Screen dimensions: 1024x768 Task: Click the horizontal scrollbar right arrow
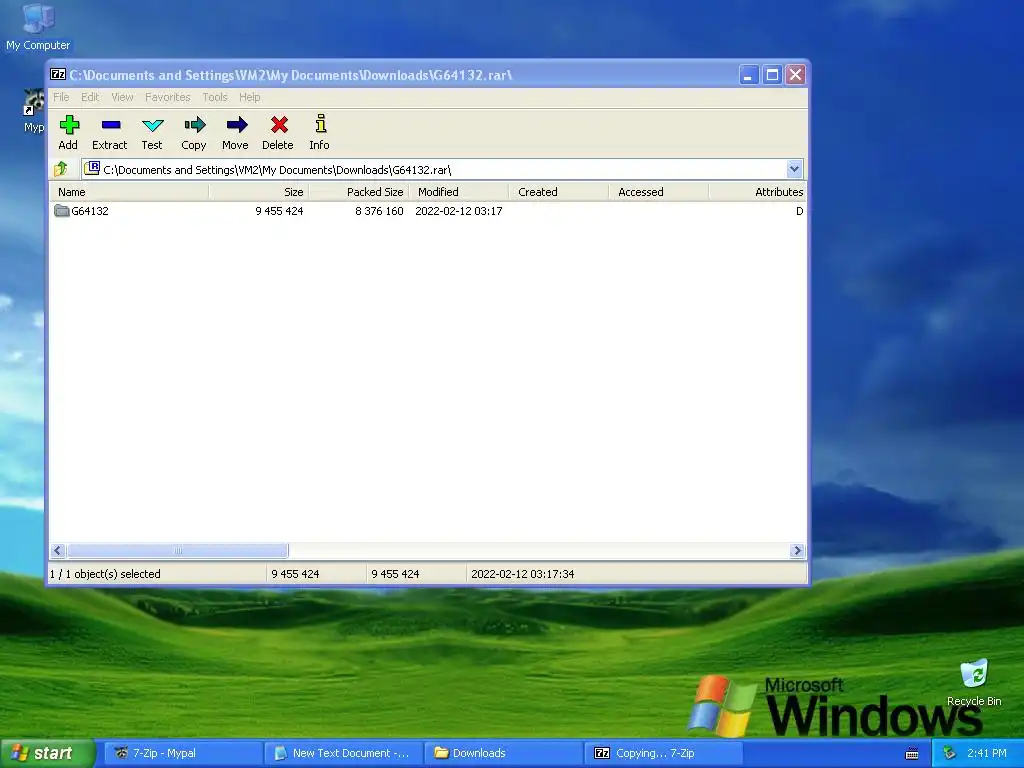(x=797, y=551)
